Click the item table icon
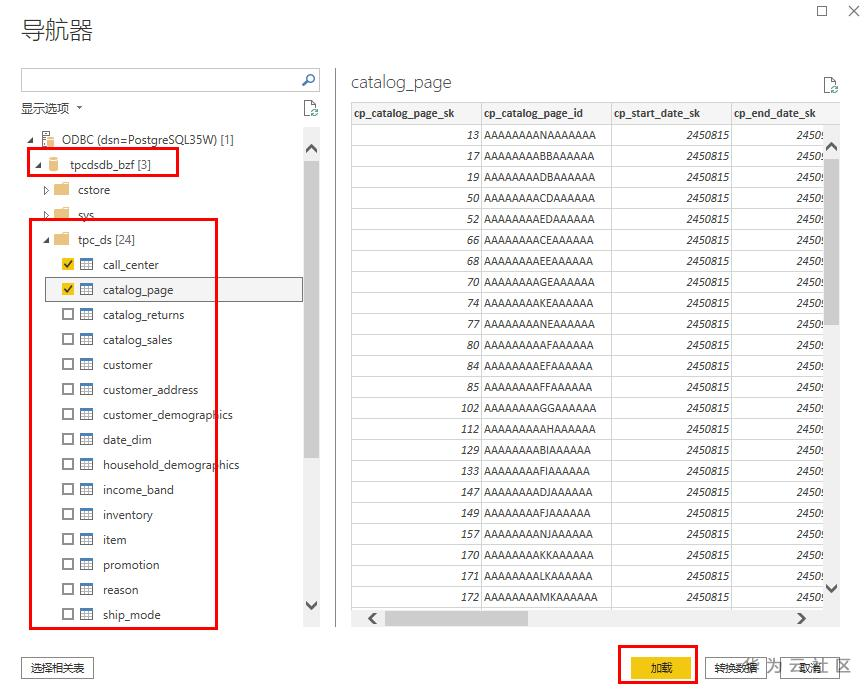The width and height of the screenshot is (864, 691). pyautogui.click(x=87, y=539)
